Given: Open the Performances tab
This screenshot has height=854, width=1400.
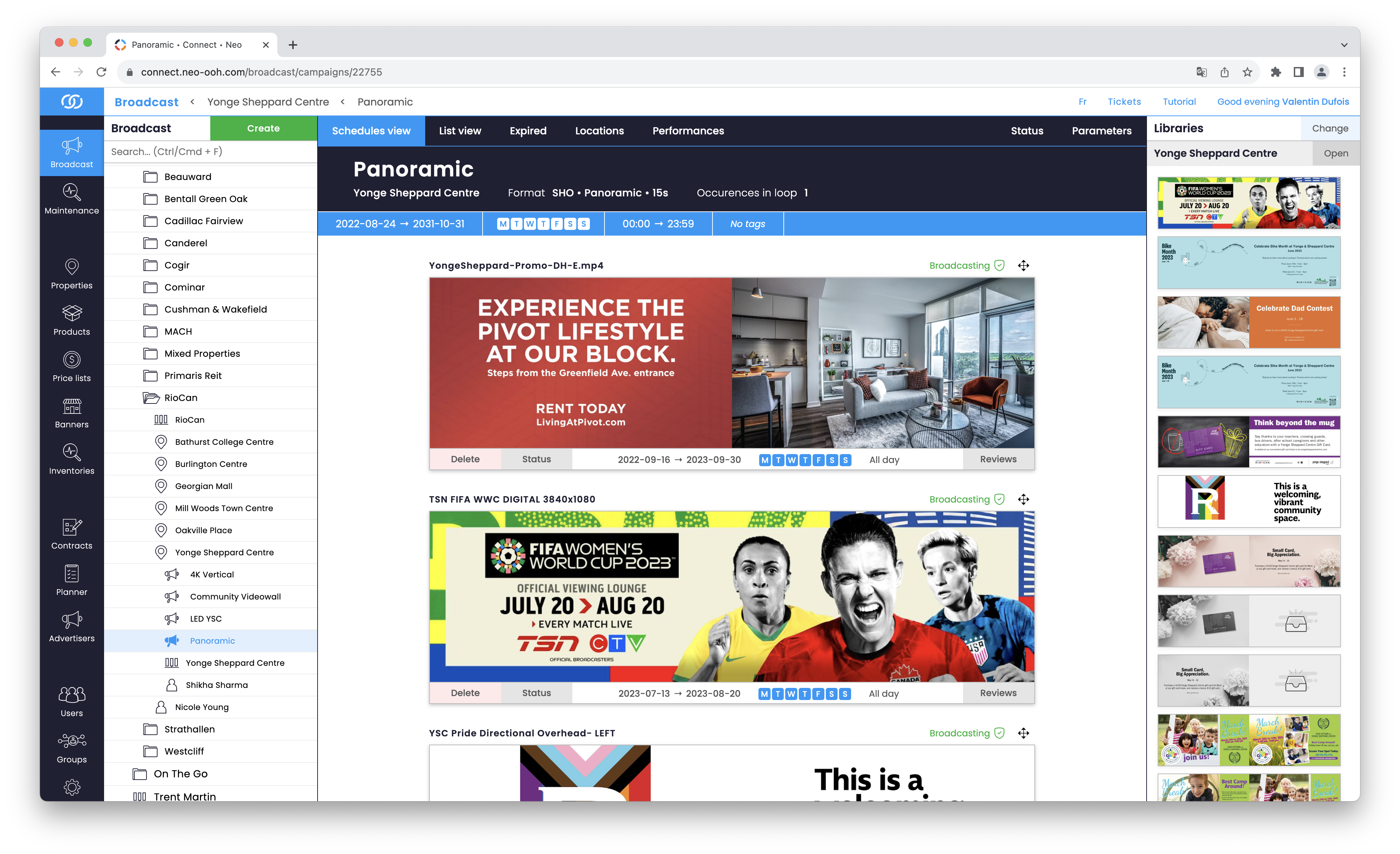Looking at the screenshot, I should pyautogui.click(x=689, y=131).
